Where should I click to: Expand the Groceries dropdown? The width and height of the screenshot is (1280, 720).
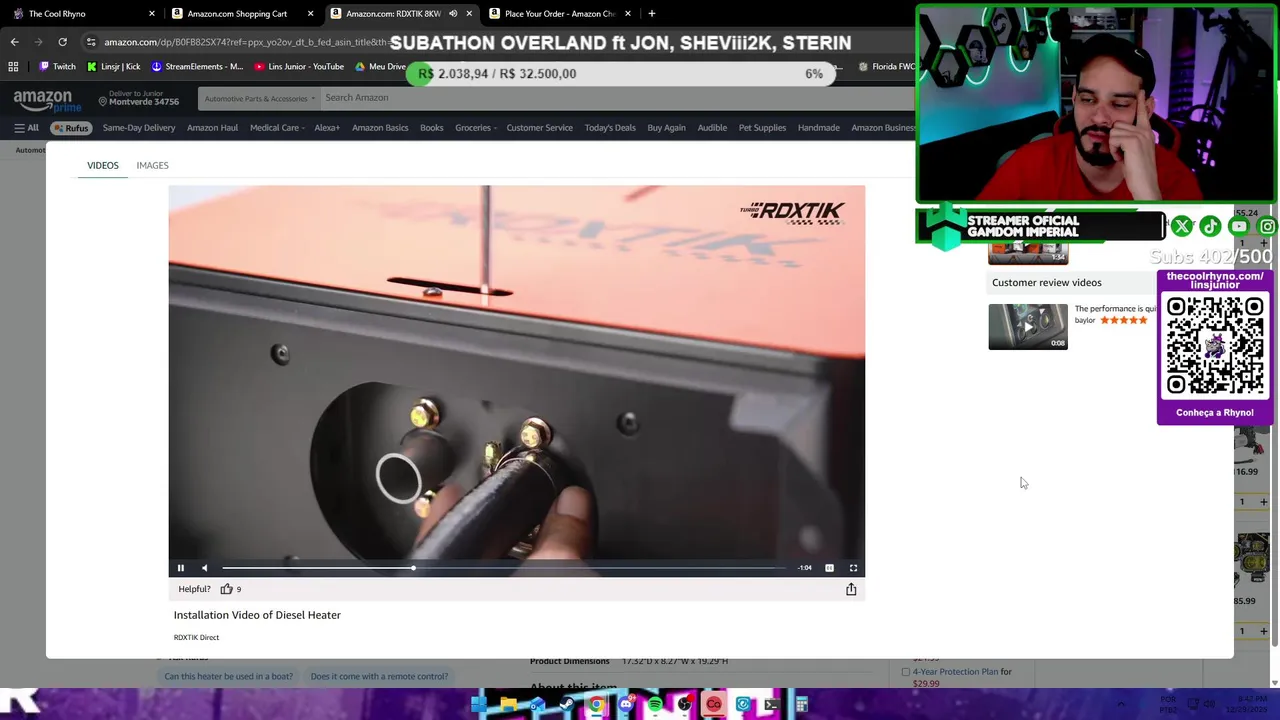coord(476,128)
